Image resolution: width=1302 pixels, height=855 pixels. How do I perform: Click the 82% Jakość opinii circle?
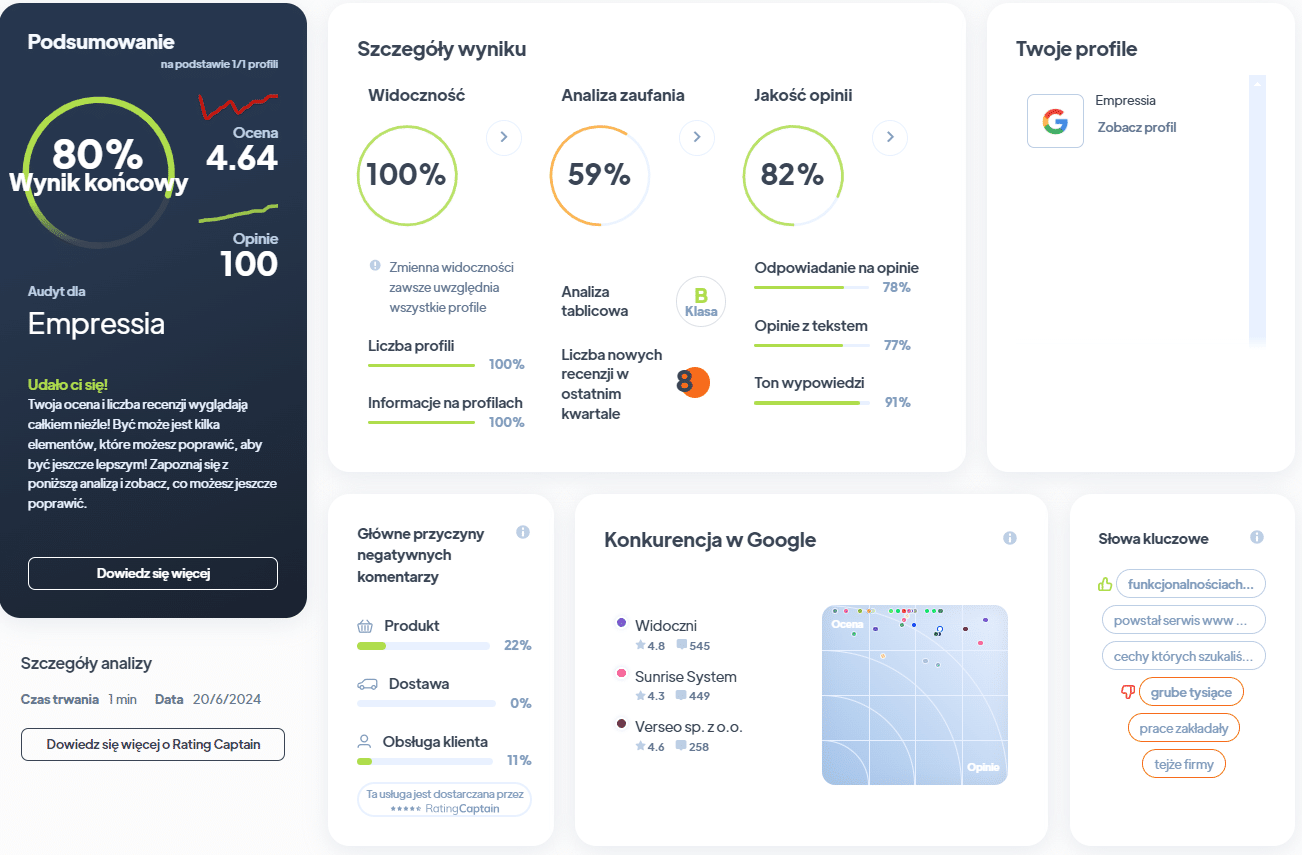(792, 175)
